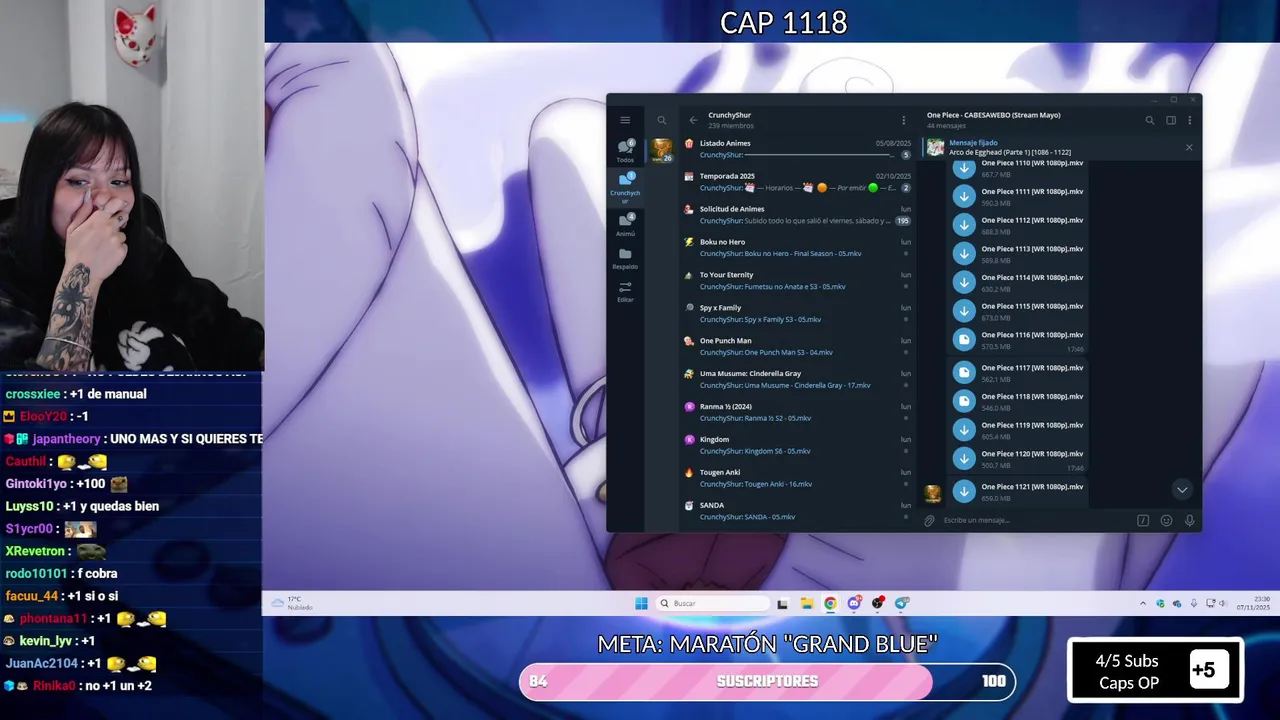Screen dimensions: 1280x720
Task: Select the CrunchyShur group avatar thumbnail
Action: [x=662, y=150]
